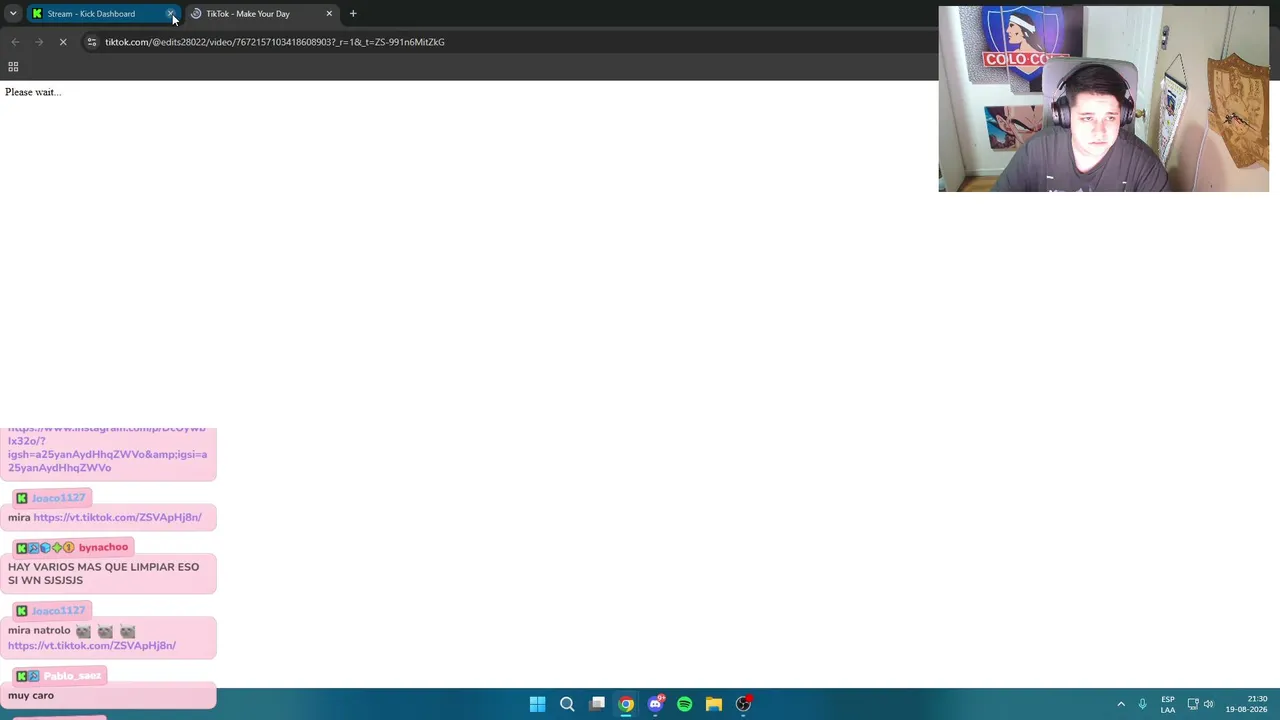Close the TikTok - Make Your Day tab

pos(329,14)
